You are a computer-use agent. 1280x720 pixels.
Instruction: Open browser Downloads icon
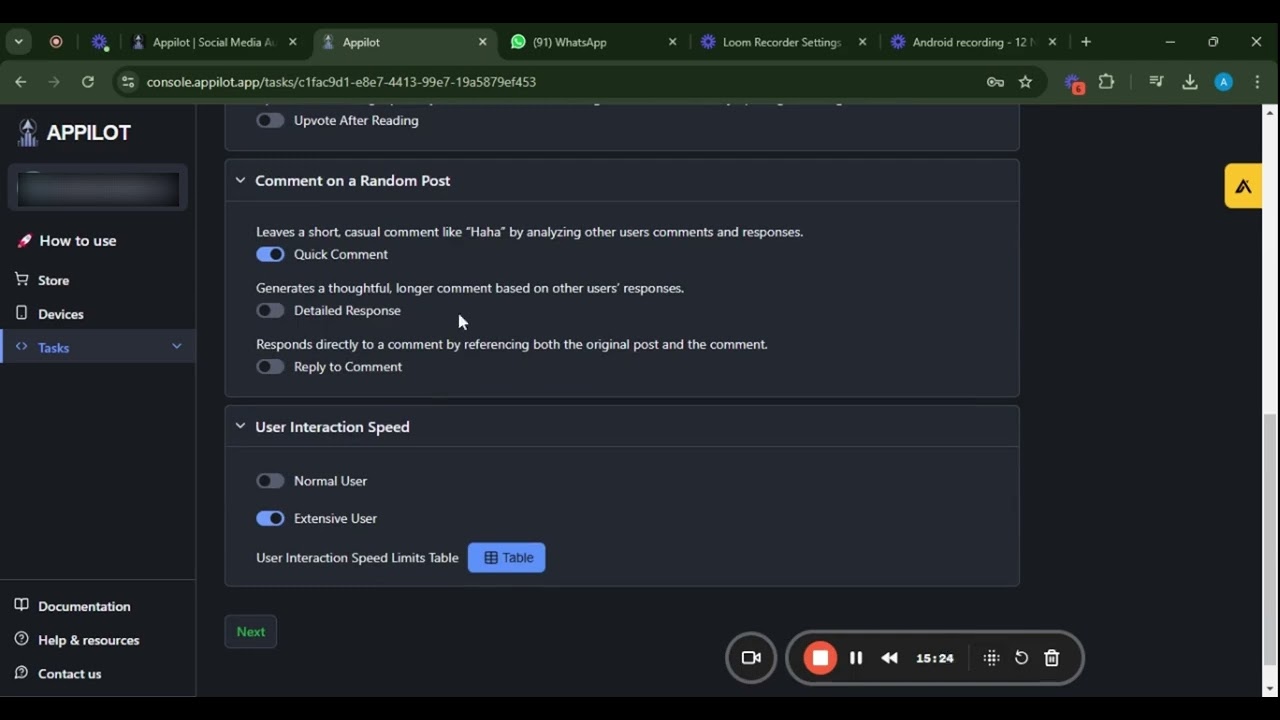(1190, 82)
